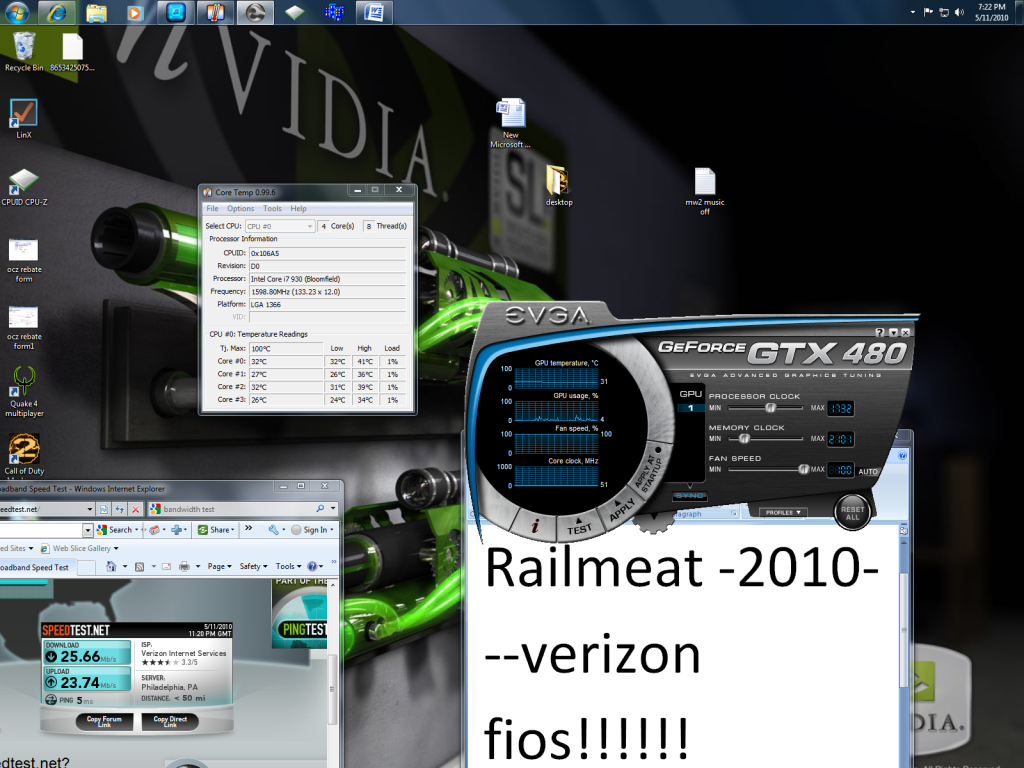
Task: Expand the Web Slice Gallery dropdown
Action: (x=116, y=549)
